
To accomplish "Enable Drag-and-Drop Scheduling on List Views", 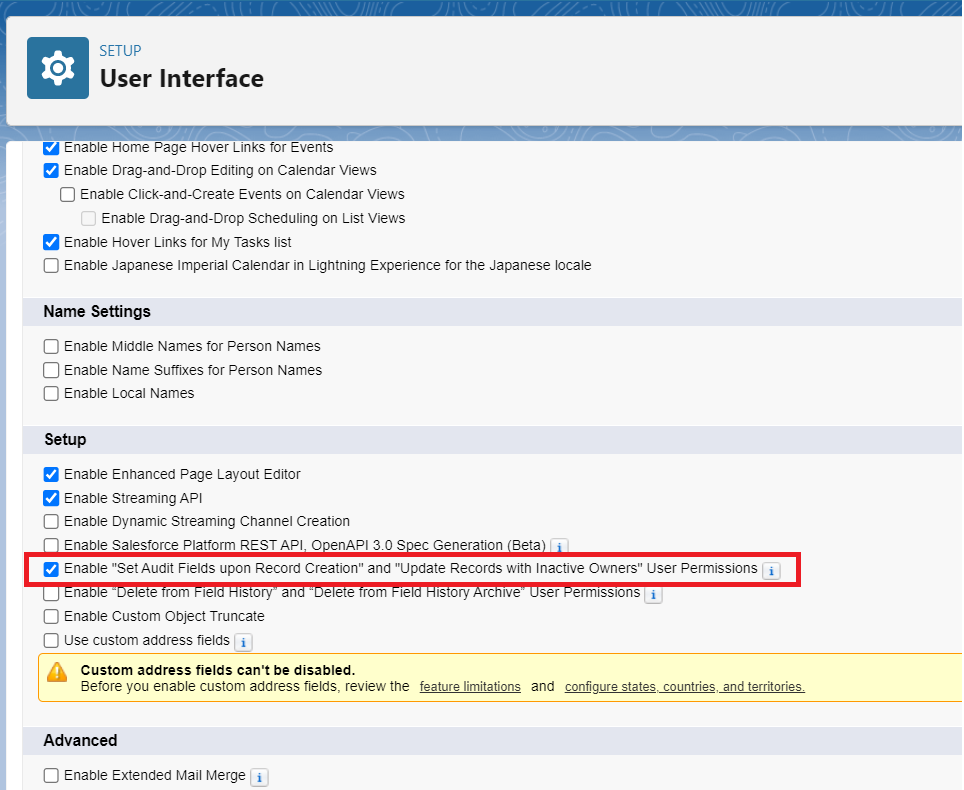I will tap(88, 218).
